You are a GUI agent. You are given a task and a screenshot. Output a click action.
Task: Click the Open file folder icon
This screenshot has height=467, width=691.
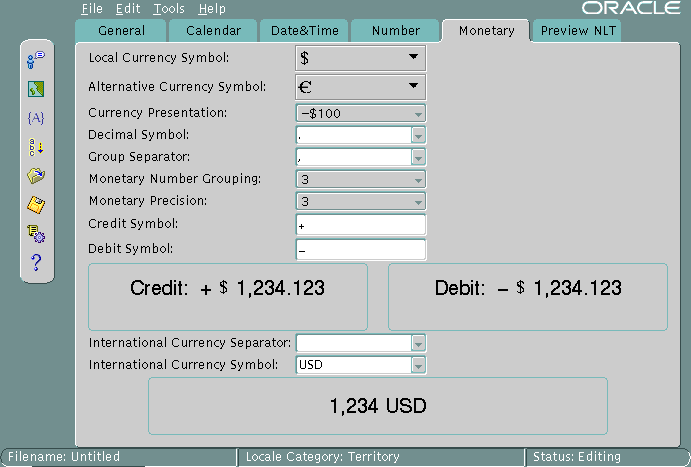pos(36,176)
